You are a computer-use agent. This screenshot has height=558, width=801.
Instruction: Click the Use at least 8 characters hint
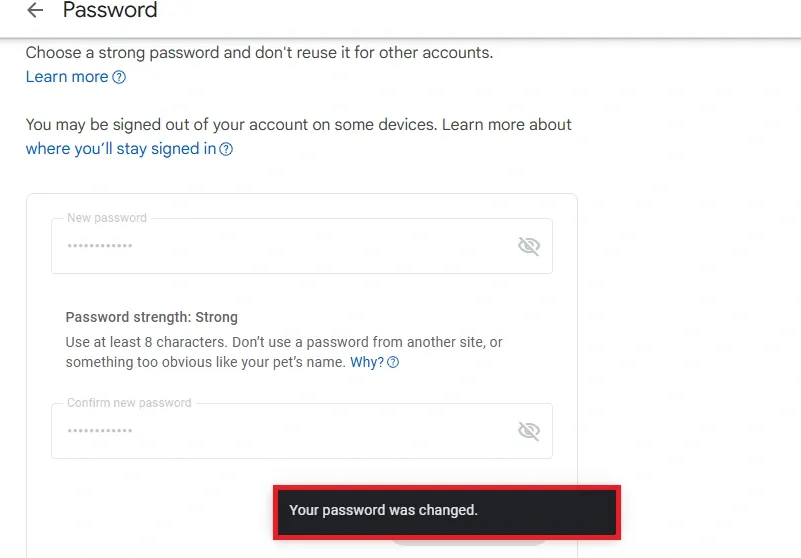pos(283,342)
